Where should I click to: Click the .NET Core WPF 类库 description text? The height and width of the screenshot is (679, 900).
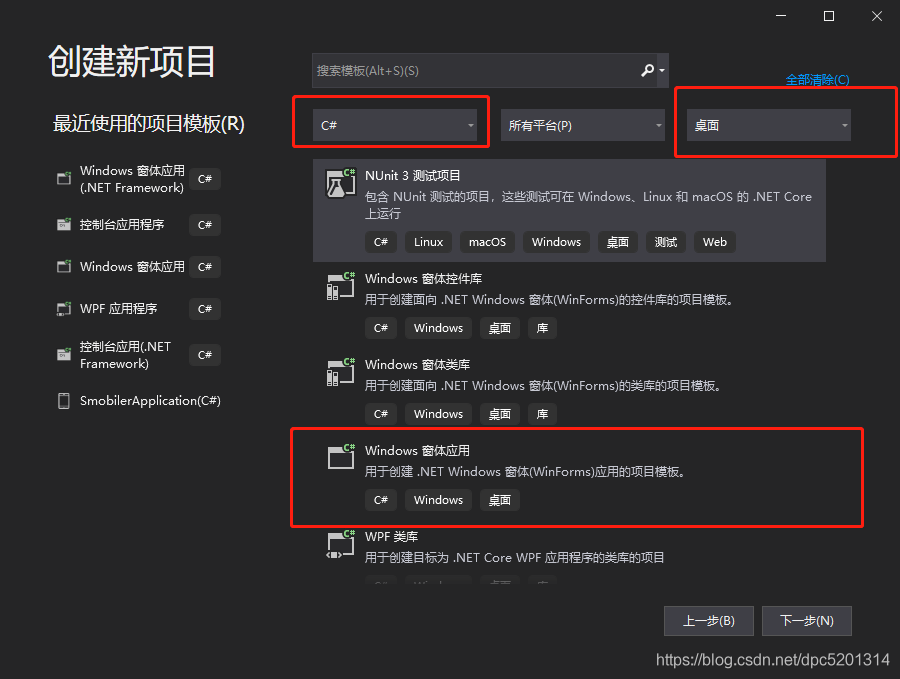[x=515, y=558]
